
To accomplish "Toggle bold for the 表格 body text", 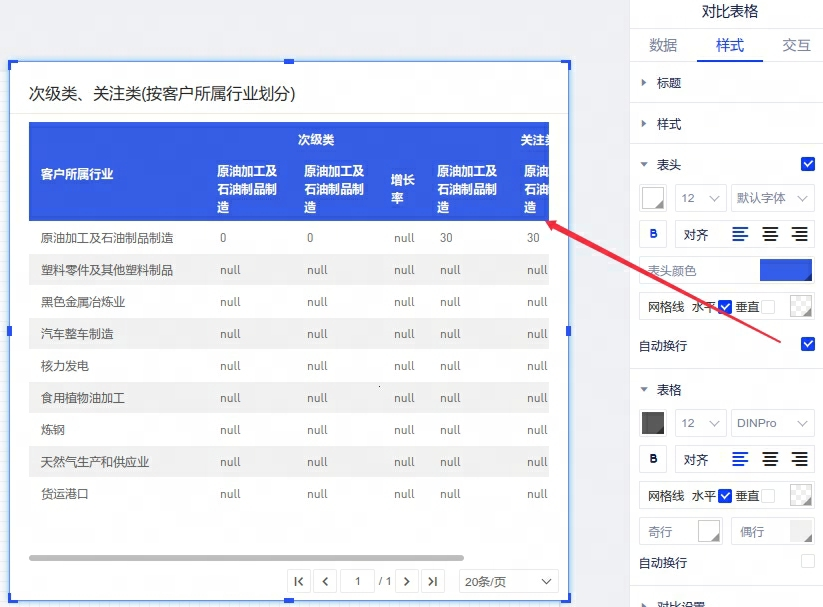I will pos(654,459).
